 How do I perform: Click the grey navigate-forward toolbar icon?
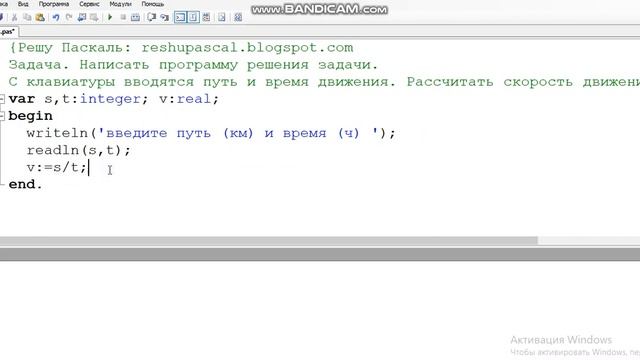coord(94,17)
